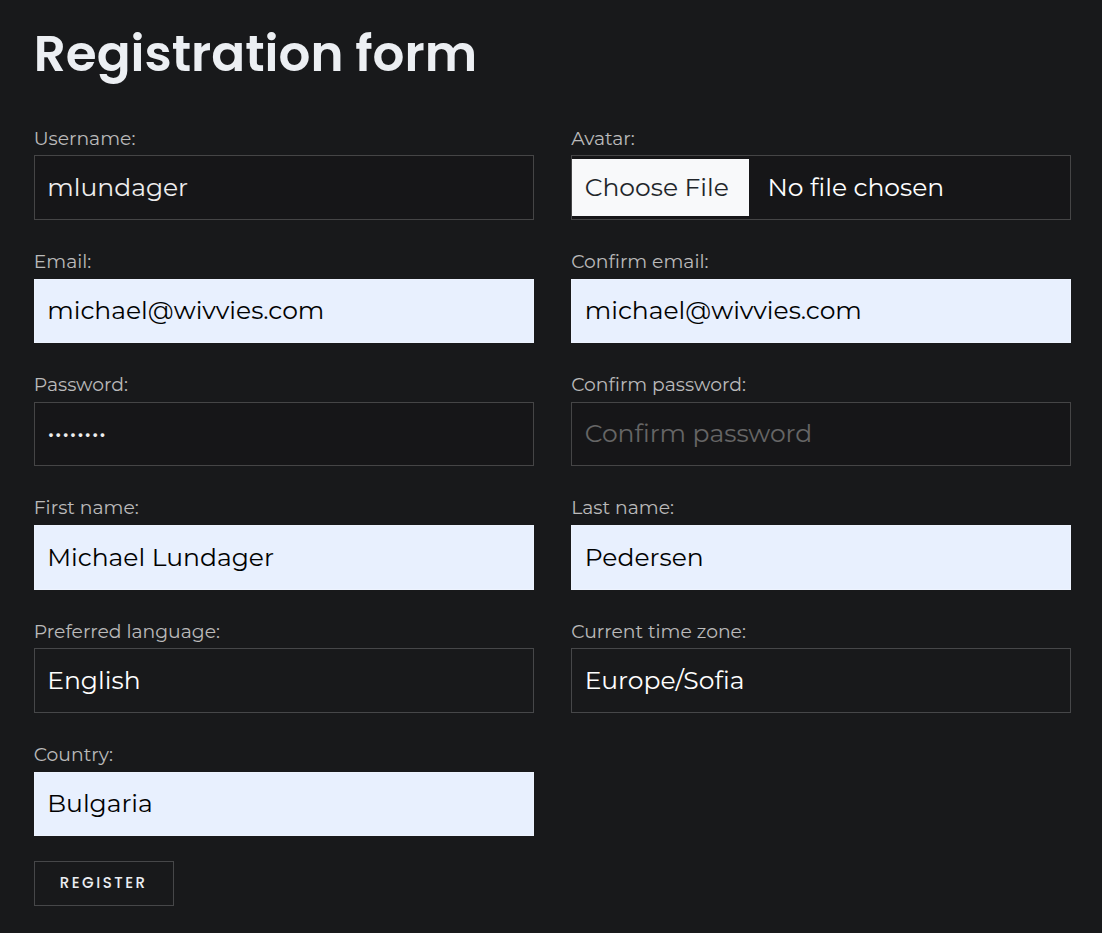Select the Confirm email input field
Viewport: 1102px width, 933px height.
pyautogui.click(x=821, y=311)
